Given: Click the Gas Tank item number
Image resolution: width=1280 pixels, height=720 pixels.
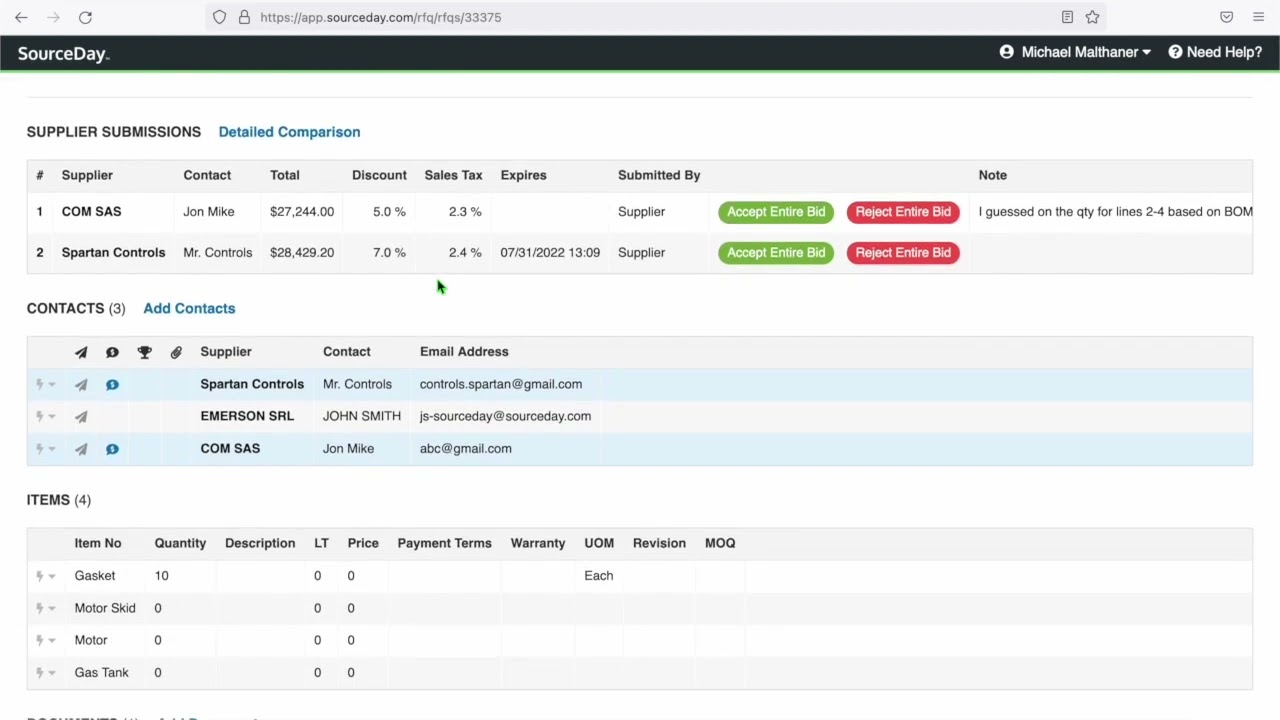Looking at the screenshot, I should click(x=101, y=673).
